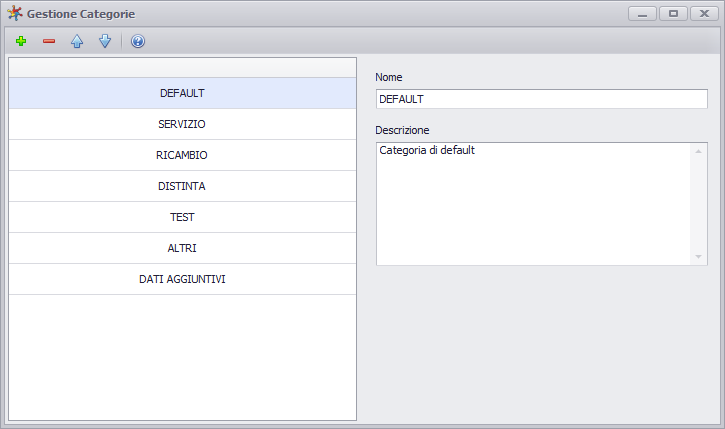Select the DEFAULT category row
Viewport: 725px width, 429px height.
coord(182,93)
